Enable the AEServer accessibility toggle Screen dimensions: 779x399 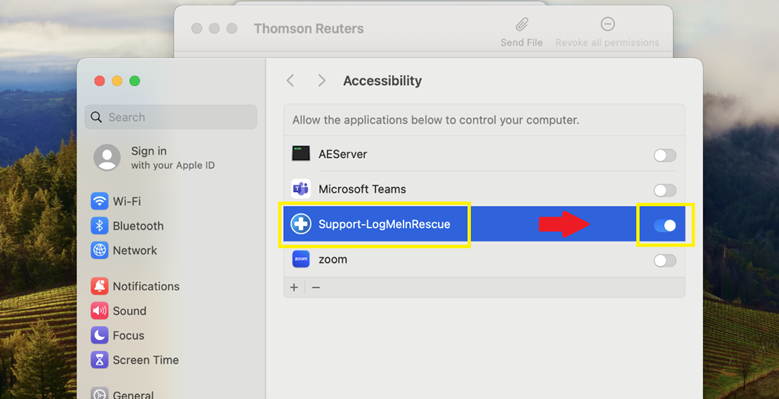point(665,156)
